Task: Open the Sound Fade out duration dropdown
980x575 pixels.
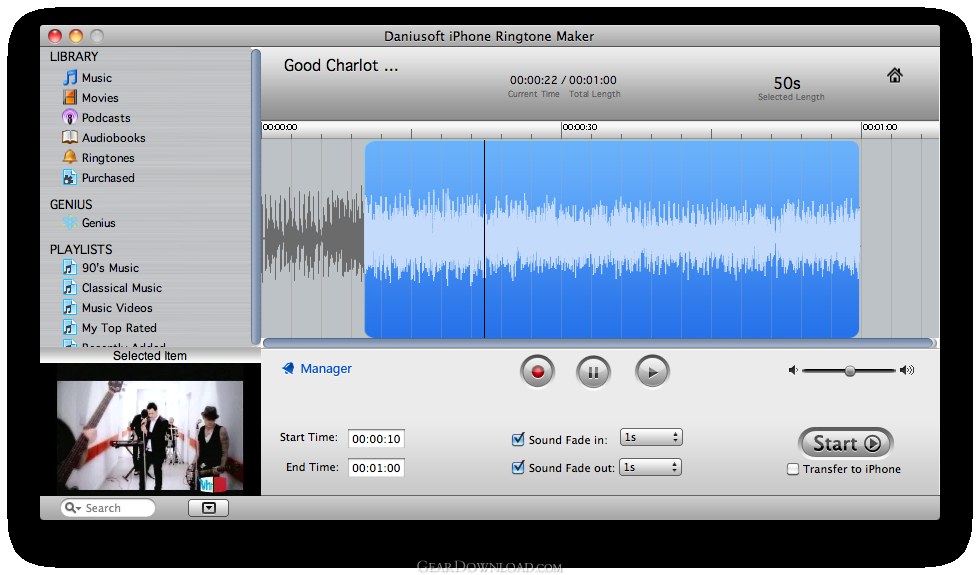Action: pyautogui.click(x=650, y=467)
